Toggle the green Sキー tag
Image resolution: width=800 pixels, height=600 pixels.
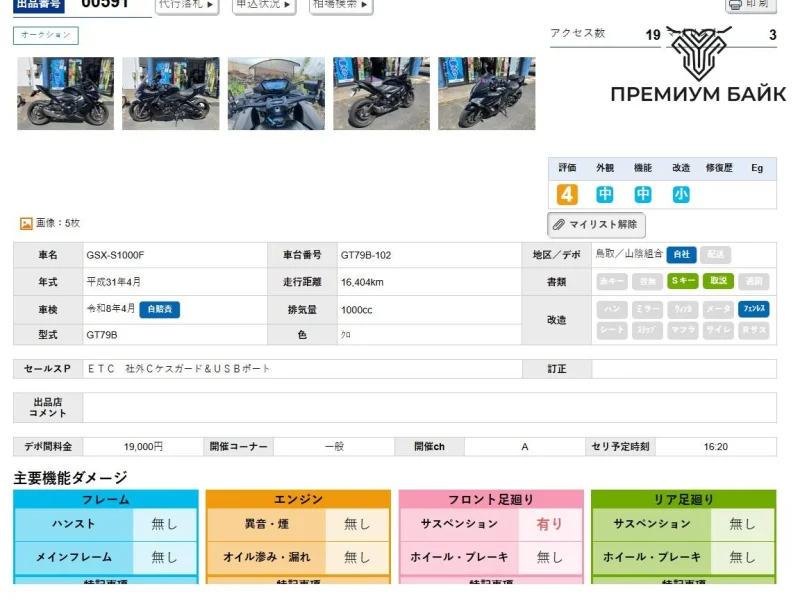coord(683,282)
